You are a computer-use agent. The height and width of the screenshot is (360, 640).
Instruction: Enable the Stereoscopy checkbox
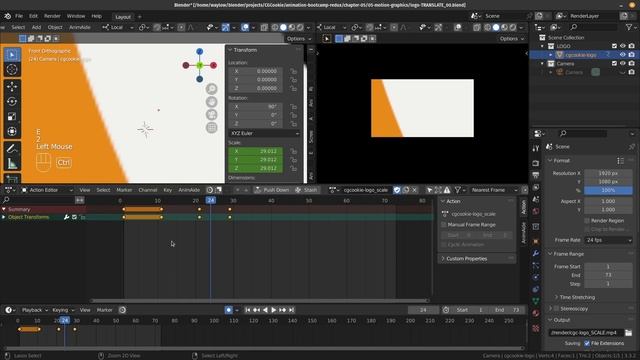[556, 309]
